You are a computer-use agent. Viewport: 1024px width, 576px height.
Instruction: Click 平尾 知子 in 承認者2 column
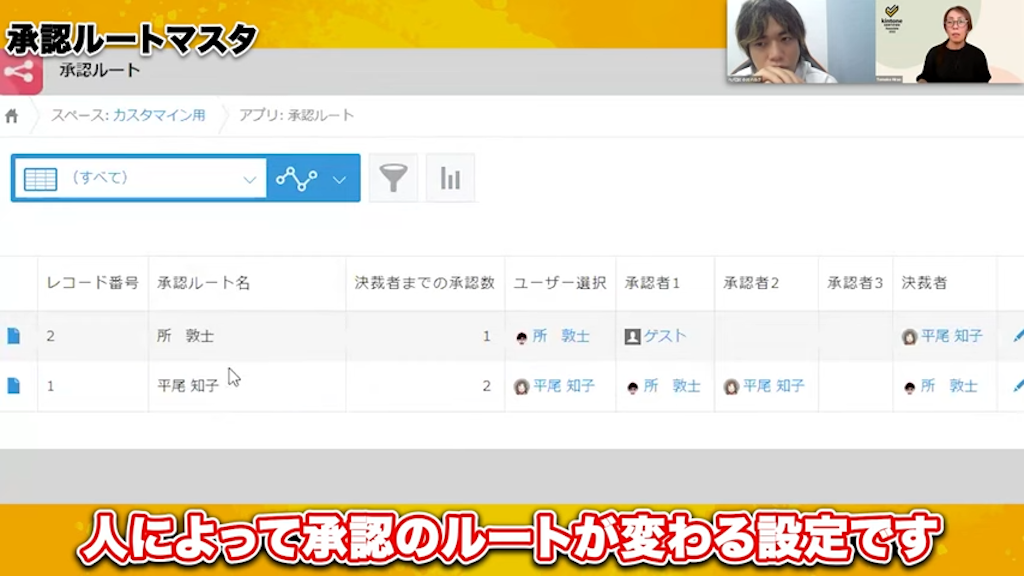(773, 386)
